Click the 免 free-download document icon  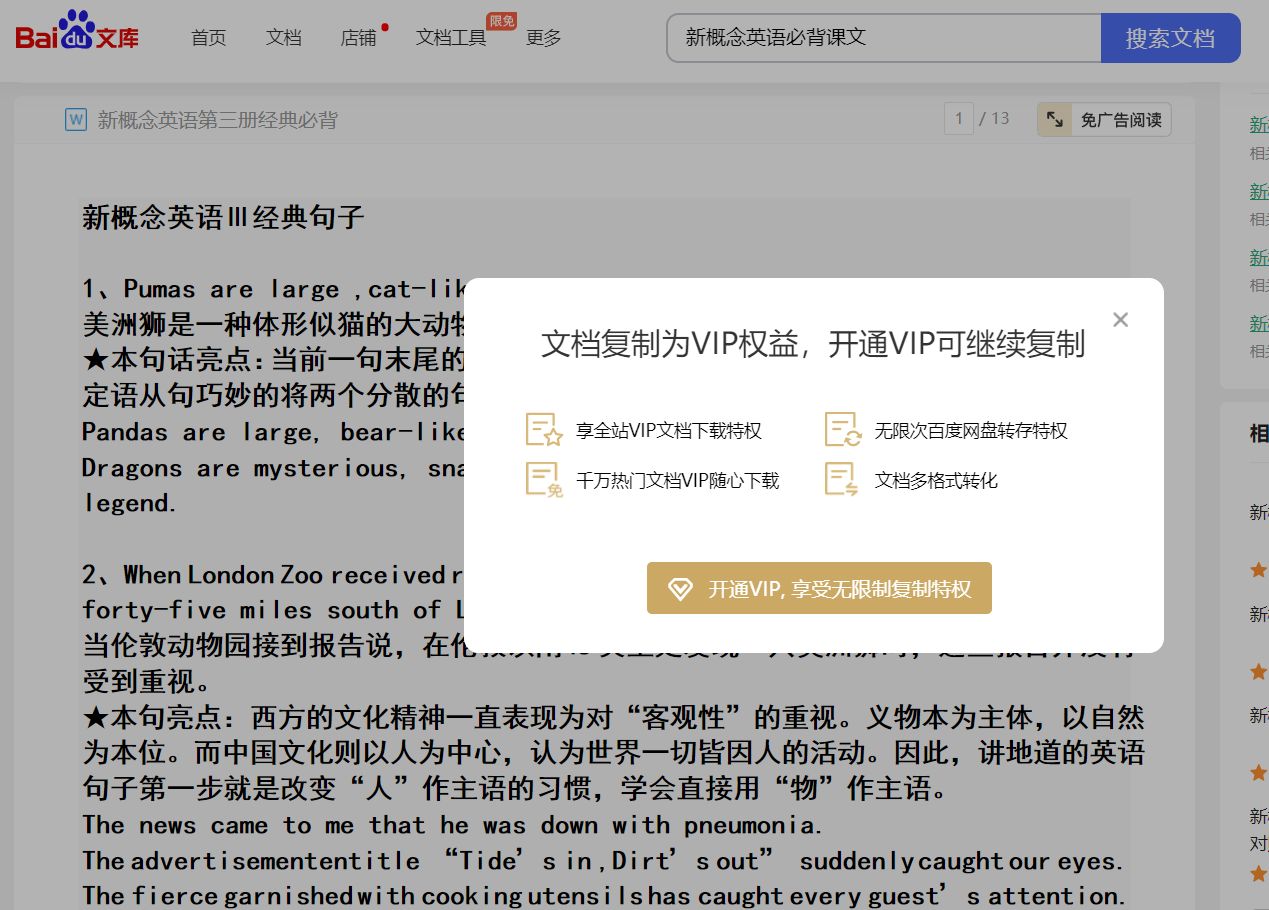(x=541, y=479)
